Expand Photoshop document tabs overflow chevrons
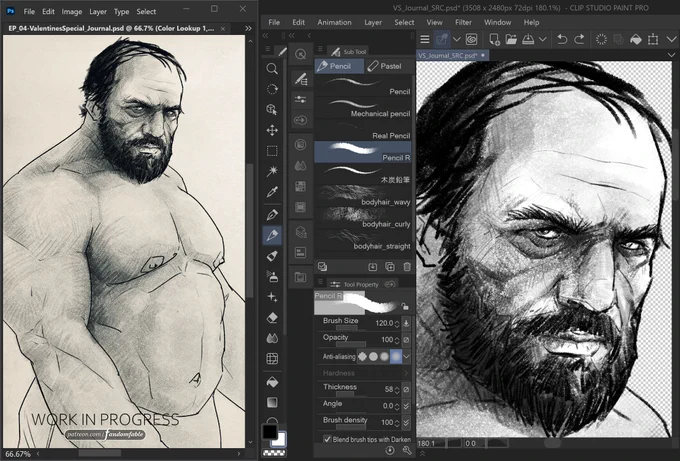 [248, 29]
